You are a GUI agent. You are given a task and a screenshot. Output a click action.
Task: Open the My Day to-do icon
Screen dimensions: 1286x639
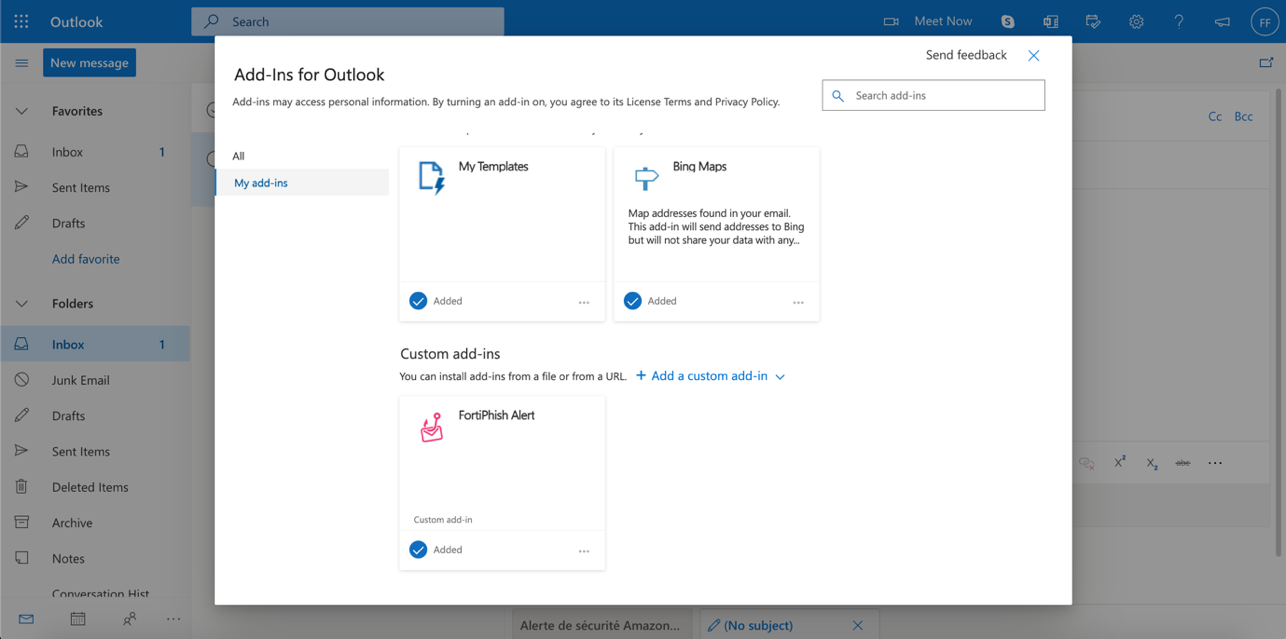click(1093, 21)
